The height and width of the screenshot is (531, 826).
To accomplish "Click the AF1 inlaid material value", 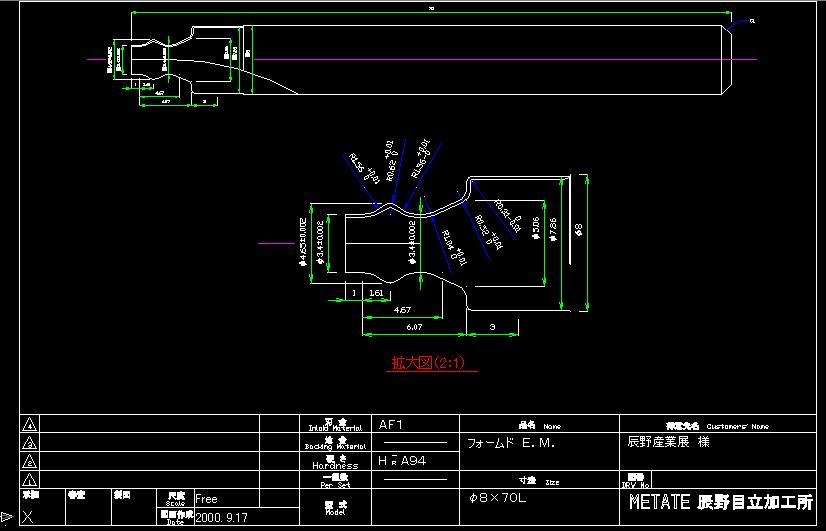I will point(390,424).
